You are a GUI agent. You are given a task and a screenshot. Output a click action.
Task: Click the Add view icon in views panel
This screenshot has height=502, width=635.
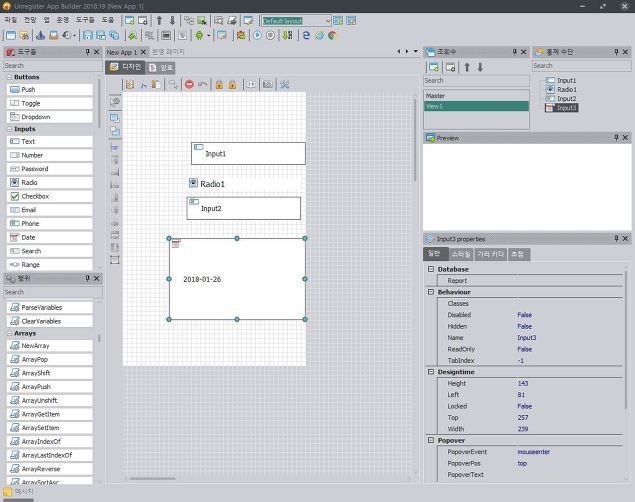[434, 67]
